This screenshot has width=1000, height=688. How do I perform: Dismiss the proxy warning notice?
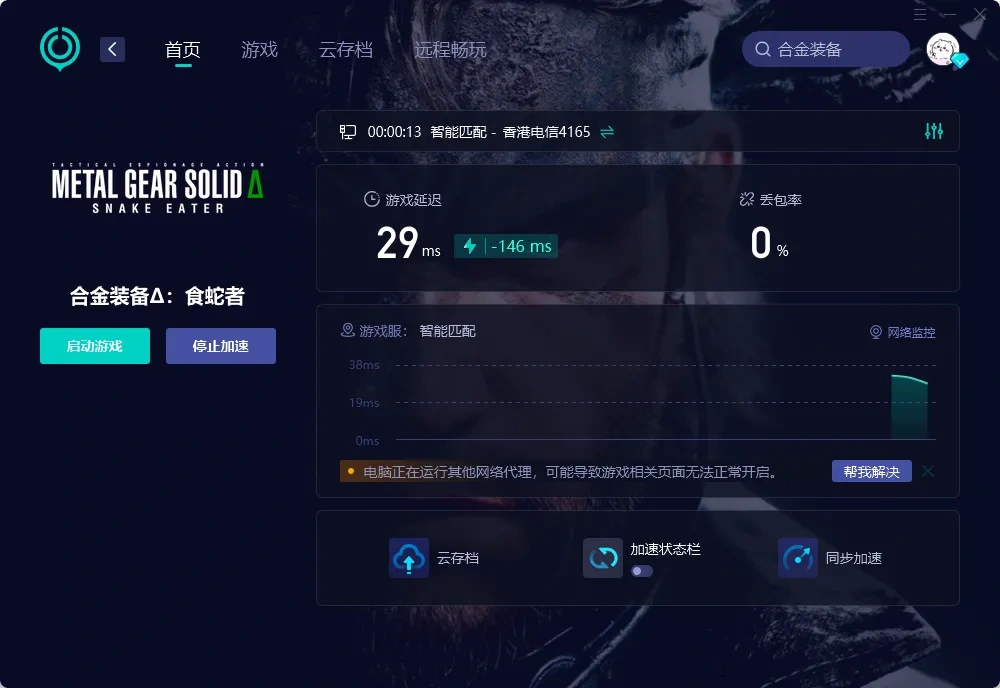tap(928, 471)
